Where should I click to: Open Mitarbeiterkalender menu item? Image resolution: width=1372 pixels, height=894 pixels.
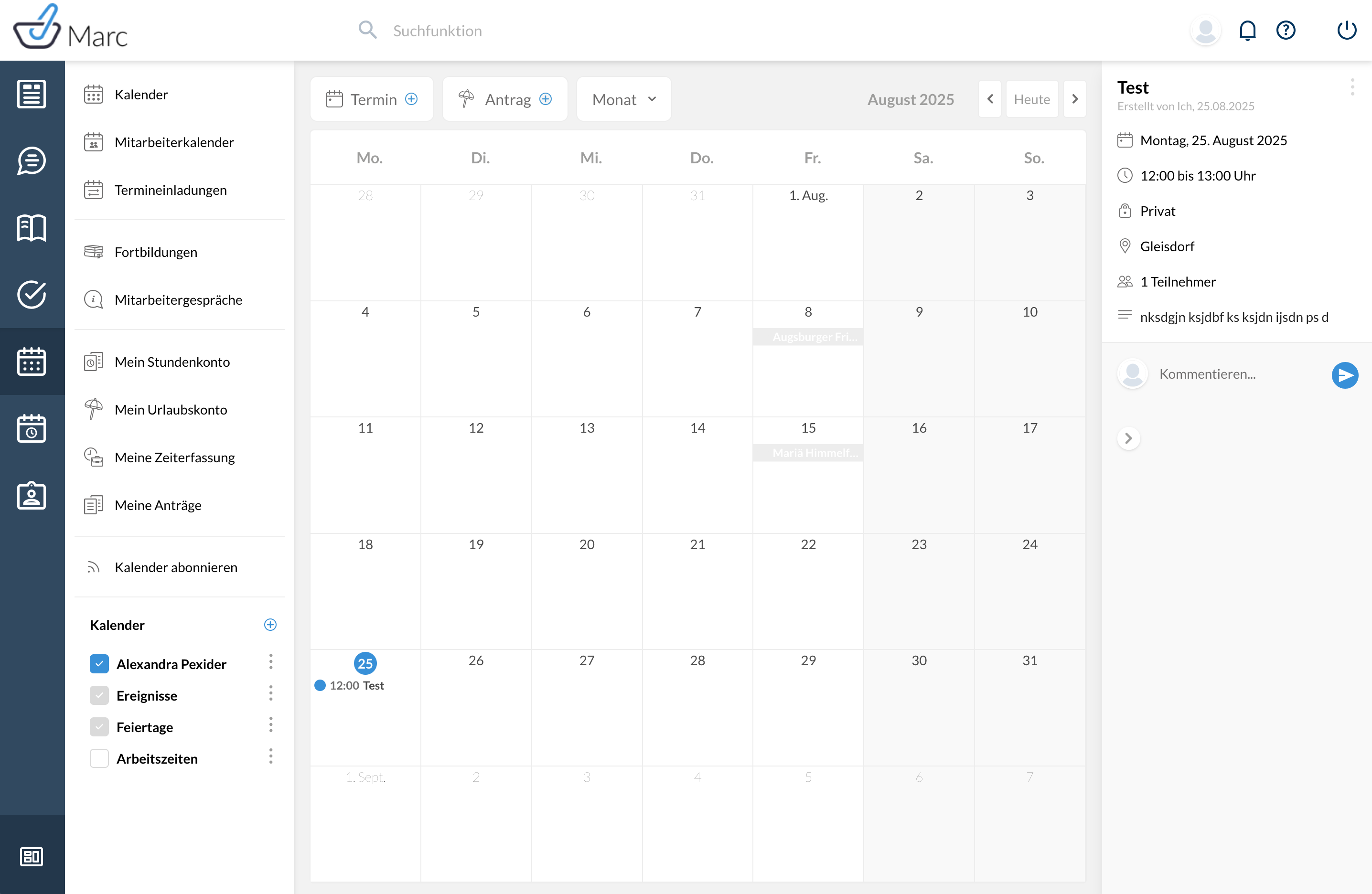180,142
